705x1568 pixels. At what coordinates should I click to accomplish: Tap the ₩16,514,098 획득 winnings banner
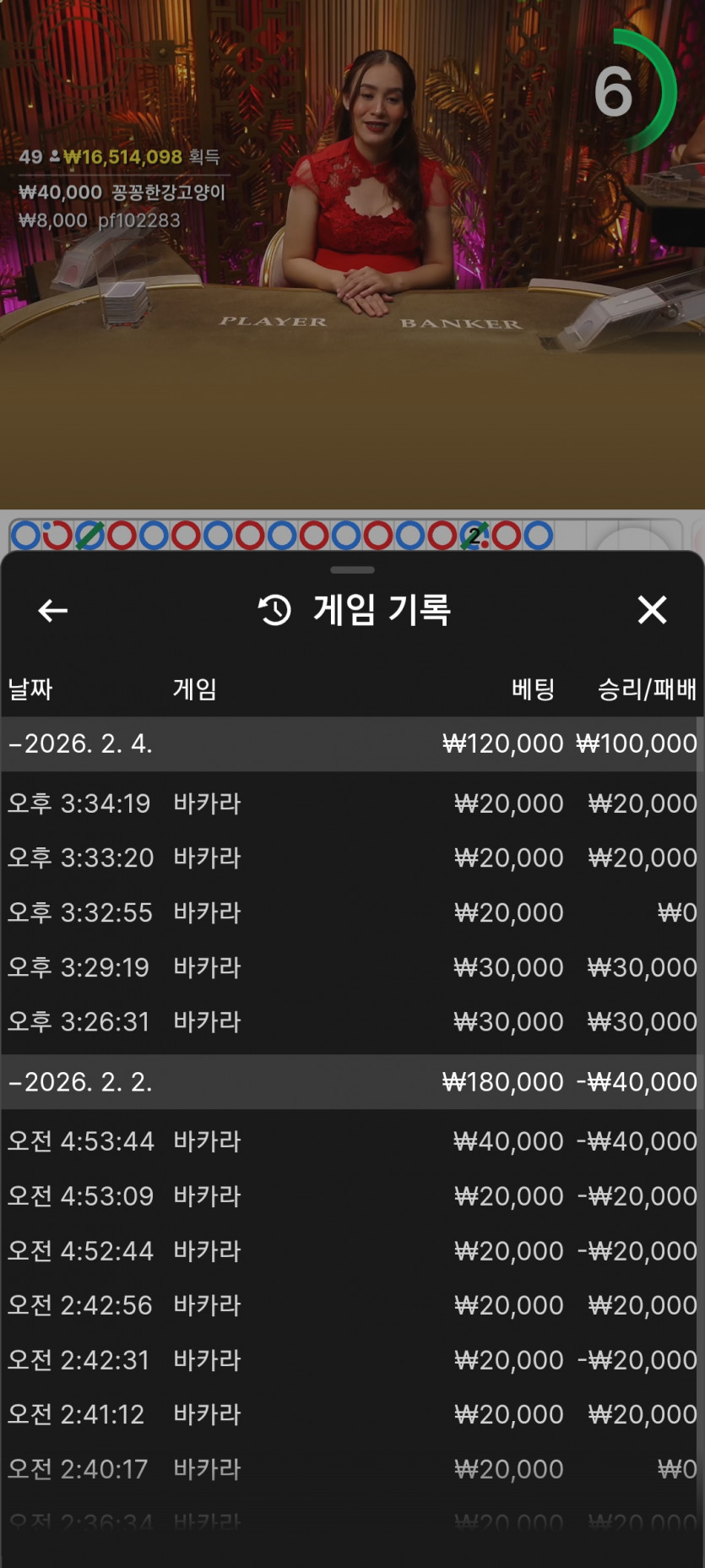click(119, 156)
